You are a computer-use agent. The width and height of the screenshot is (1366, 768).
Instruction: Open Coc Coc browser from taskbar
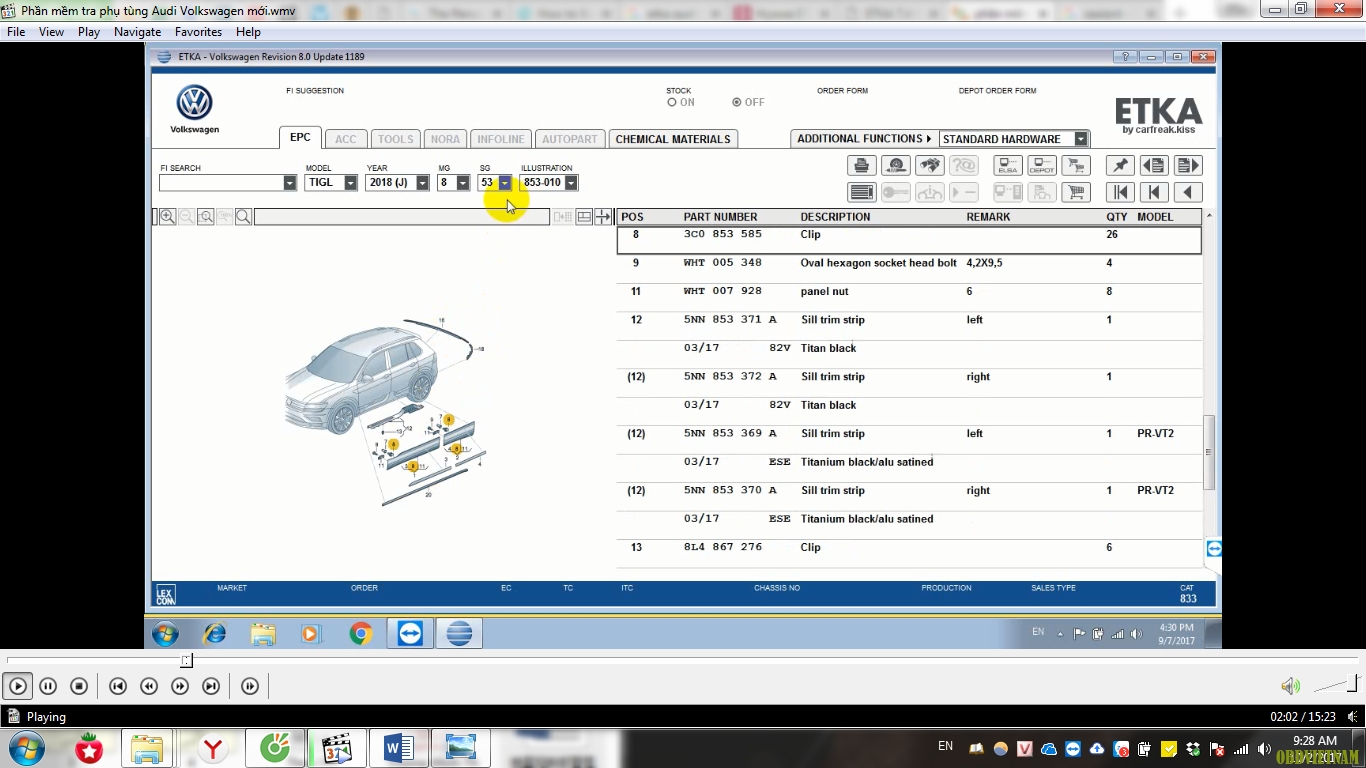pos(274,748)
